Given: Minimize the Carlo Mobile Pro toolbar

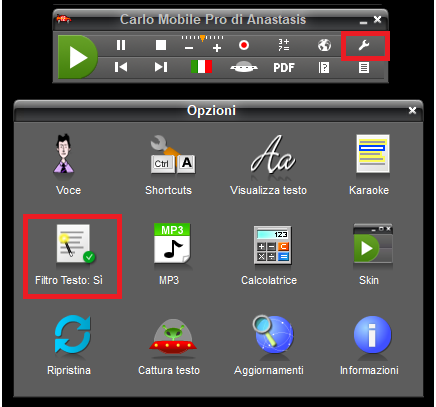Looking at the screenshot, I should pos(363,22).
